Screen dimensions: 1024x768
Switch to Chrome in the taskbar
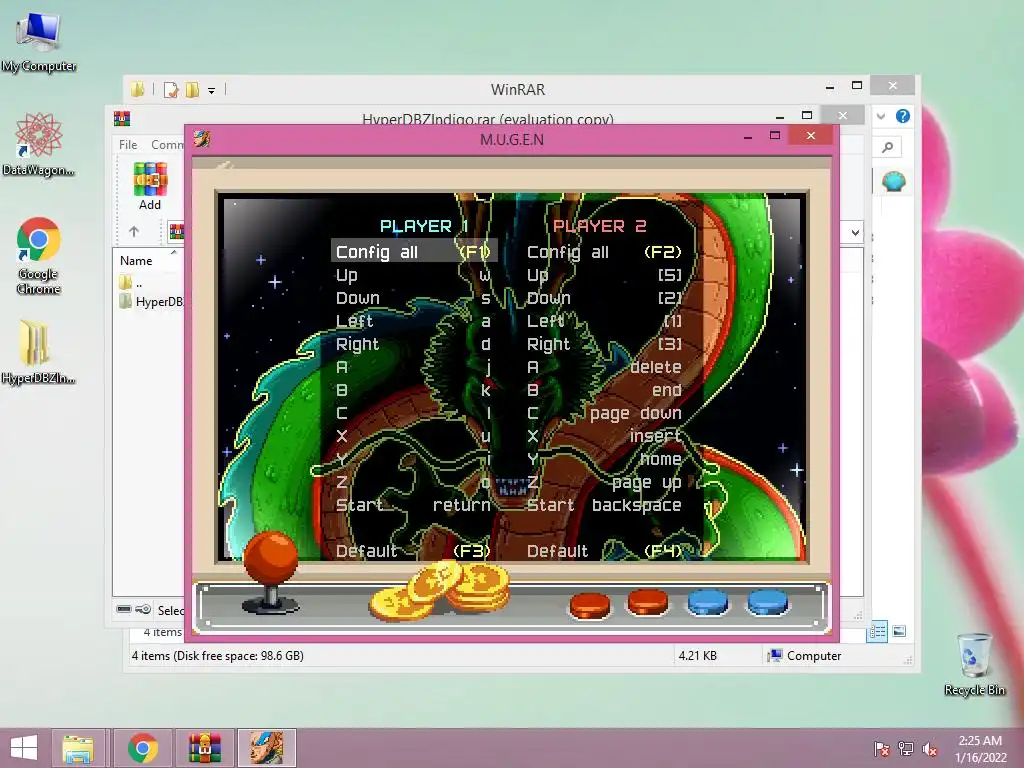point(142,748)
